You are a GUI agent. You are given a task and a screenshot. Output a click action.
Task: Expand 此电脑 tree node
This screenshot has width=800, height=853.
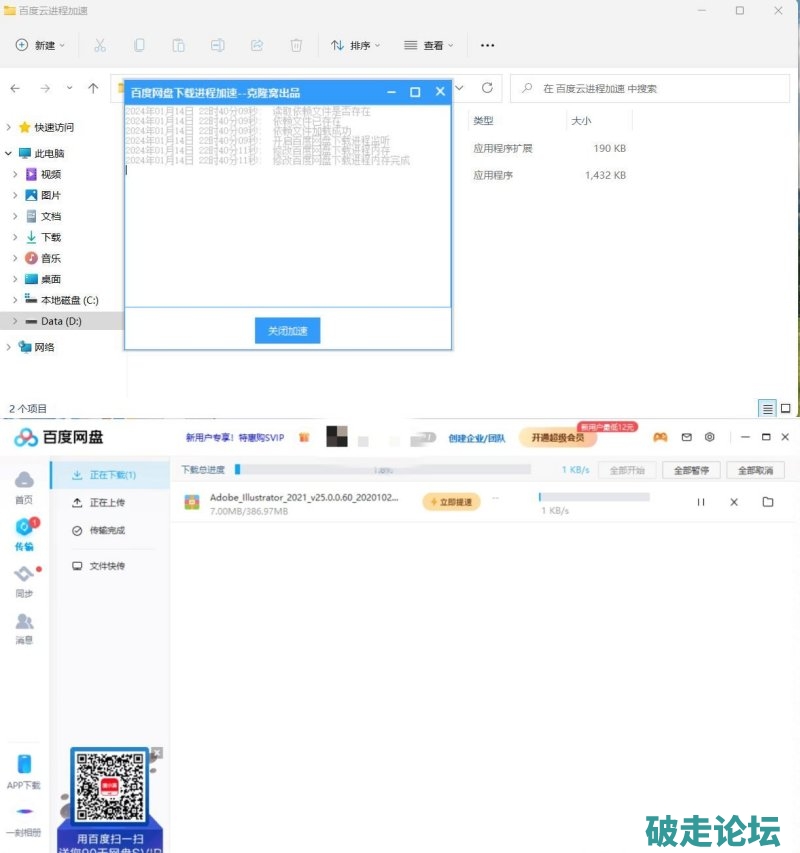[10, 153]
